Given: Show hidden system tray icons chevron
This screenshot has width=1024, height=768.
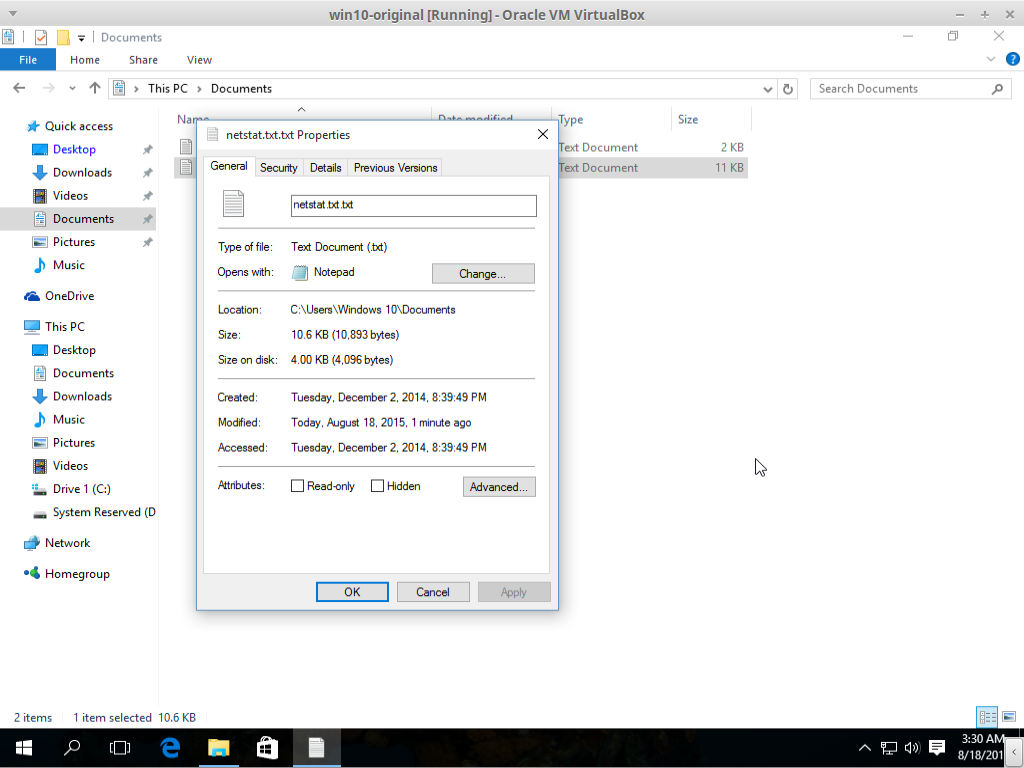Looking at the screenshot, I should click(x=865, y=747).
